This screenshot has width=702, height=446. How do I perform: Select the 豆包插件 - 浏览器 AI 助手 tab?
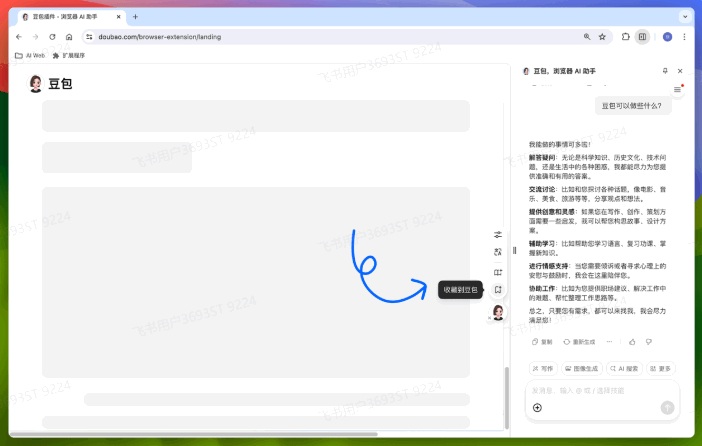pos(72,17)
